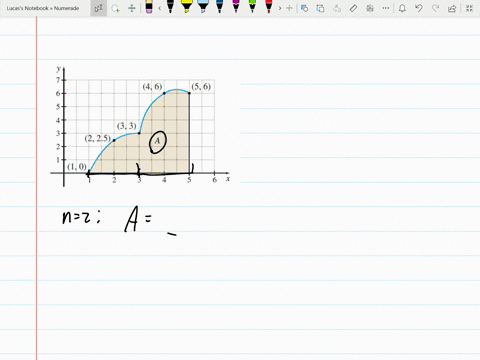Screen dimensions: 480x360
Task: Open notifications bell
Action: click(402, 8)
